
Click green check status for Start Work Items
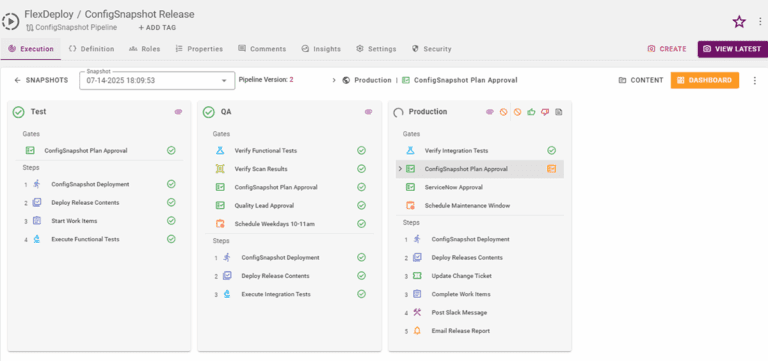coord(171,220)
